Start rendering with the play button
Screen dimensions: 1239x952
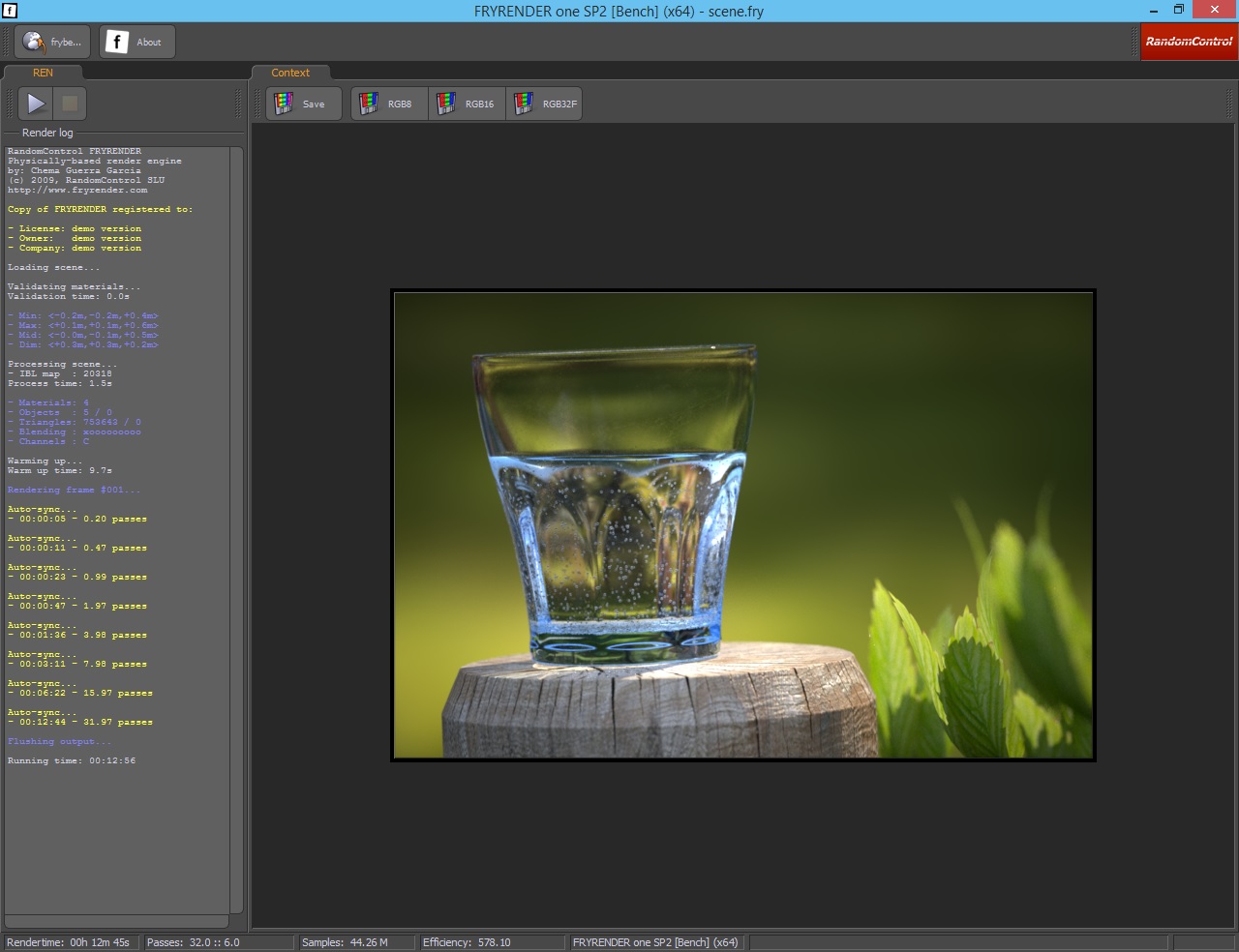pos(37,103)
